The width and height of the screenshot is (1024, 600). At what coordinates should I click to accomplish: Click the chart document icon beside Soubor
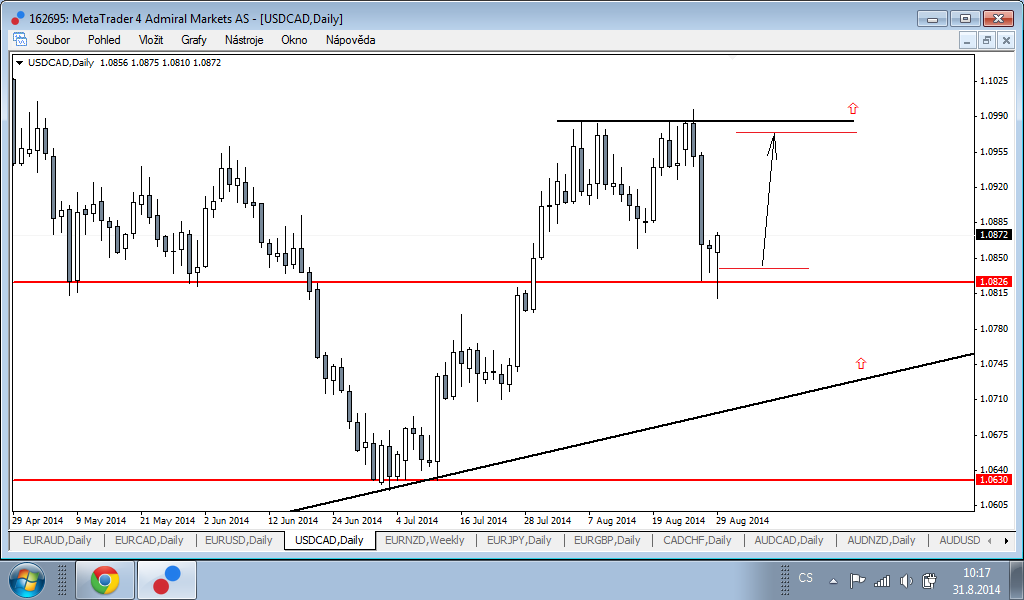tap(20, 39)
